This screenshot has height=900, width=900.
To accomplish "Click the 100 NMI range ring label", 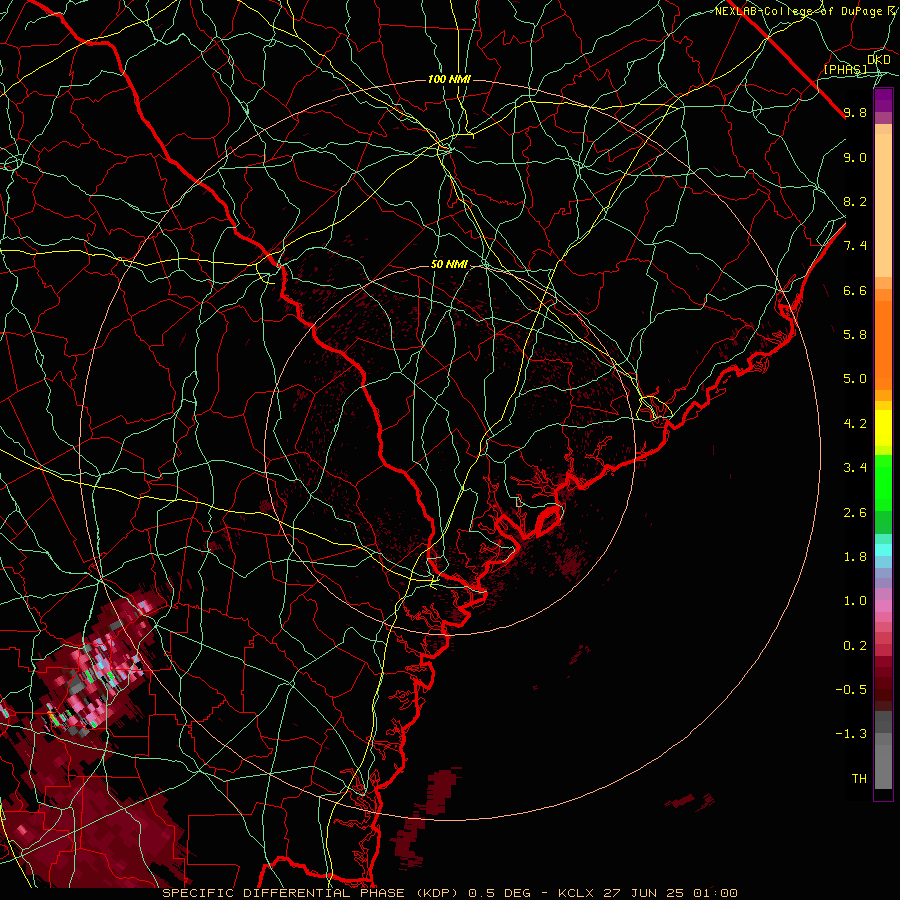I will click(x=449, y=79).
